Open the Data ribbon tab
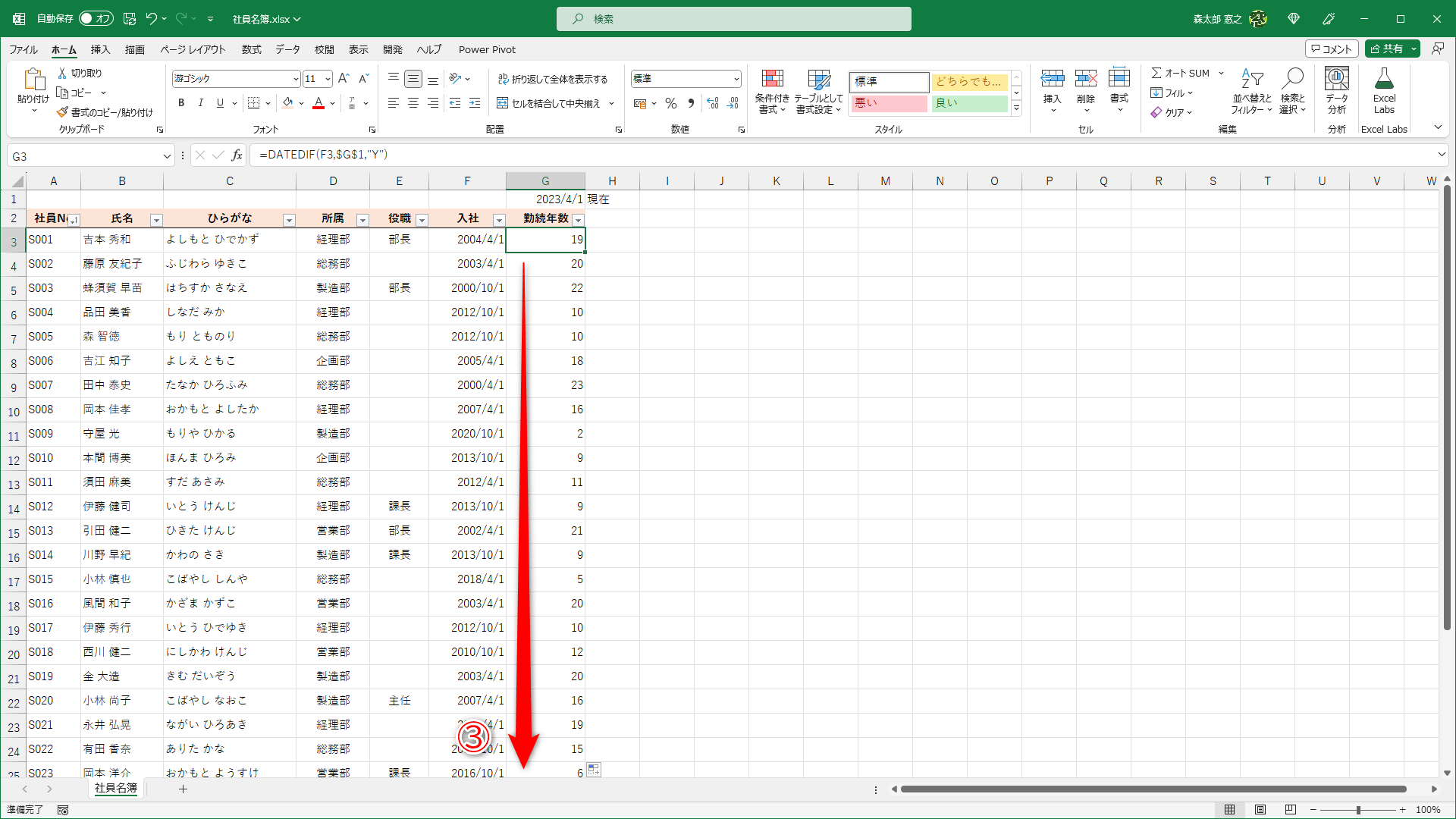This screenshot has width=1456, height=819. click(287, 49)
